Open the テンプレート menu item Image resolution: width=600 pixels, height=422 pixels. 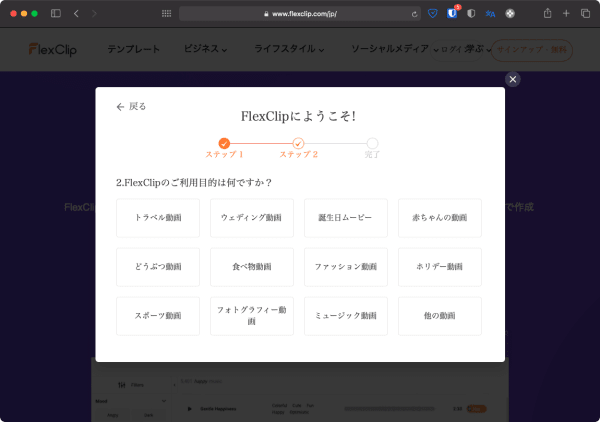pyautogui.click(x=133, y=49)
